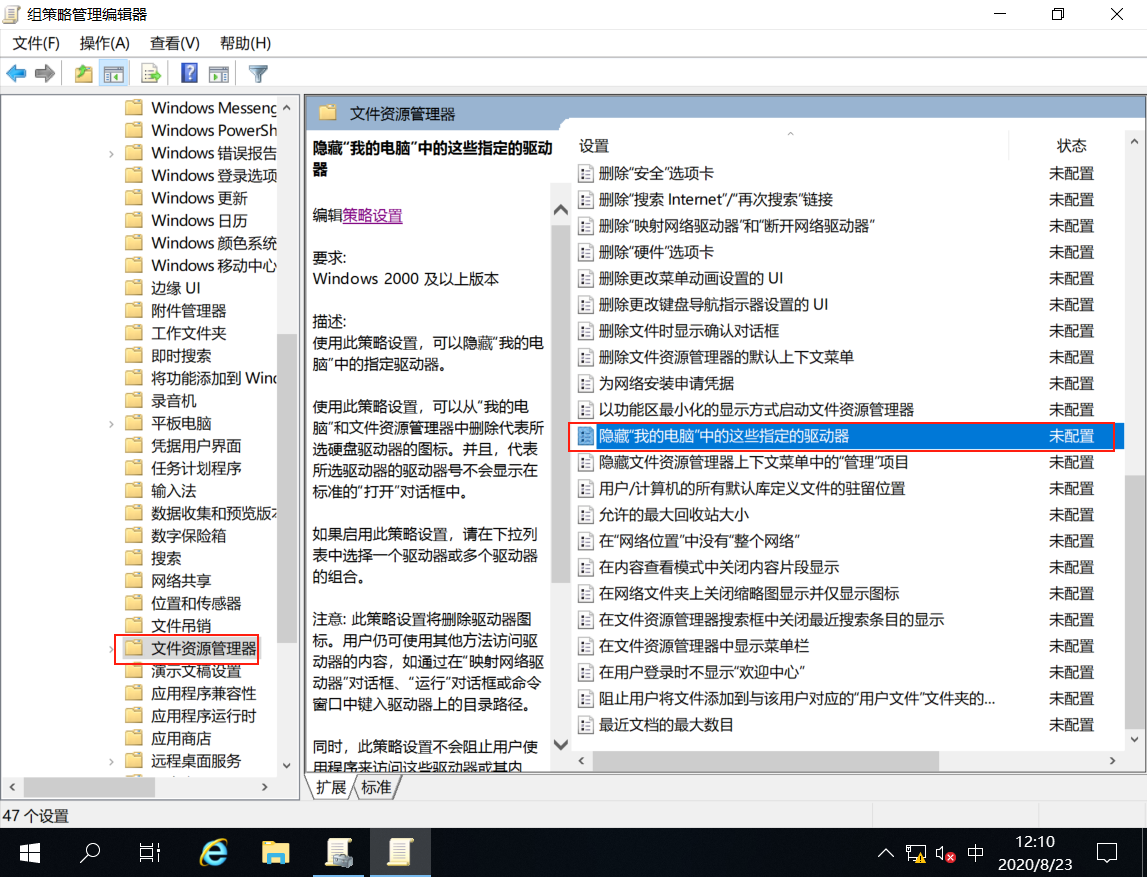
Task: Expand the 远程桌面服务 tree node
Action: pyautogui.click(x=111, y=761)
